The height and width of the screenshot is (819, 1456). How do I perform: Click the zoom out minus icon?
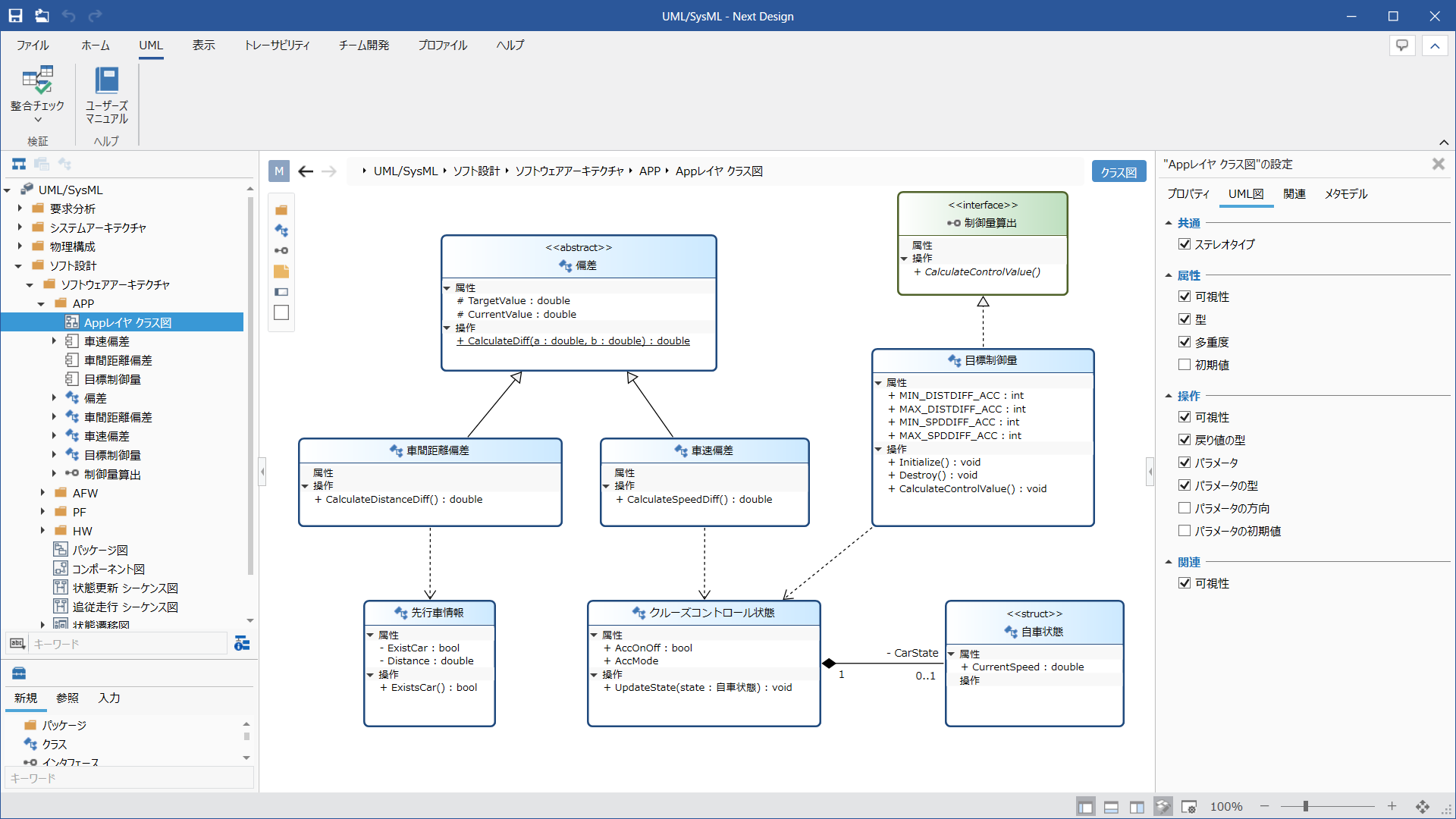pyautogui.click(x=1265, y=806)
